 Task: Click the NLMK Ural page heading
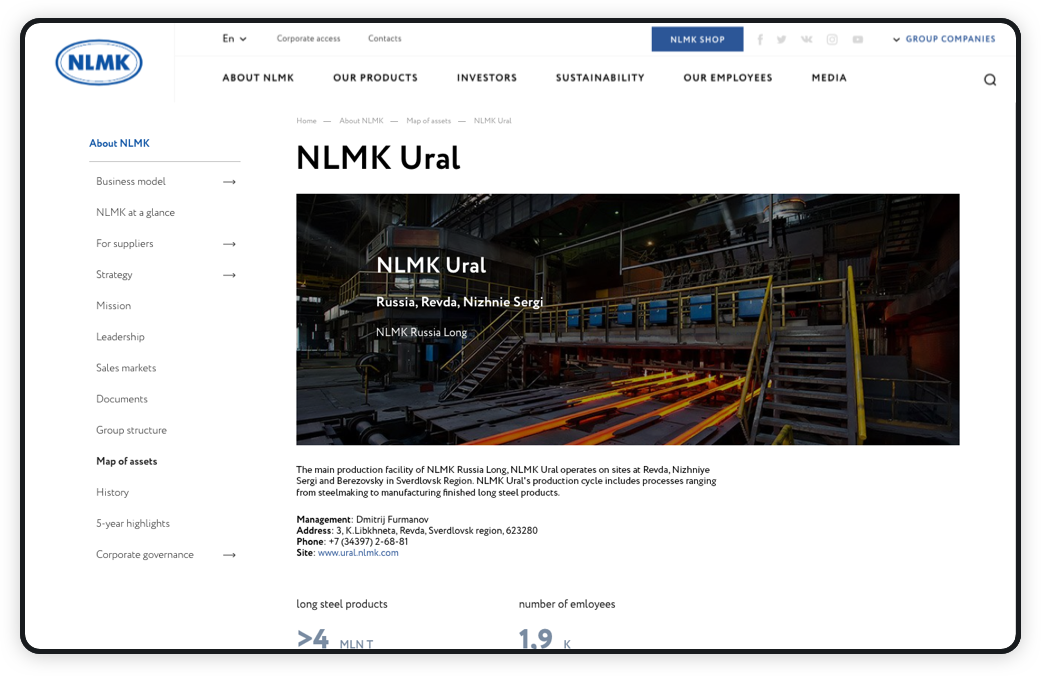[378, 158]
